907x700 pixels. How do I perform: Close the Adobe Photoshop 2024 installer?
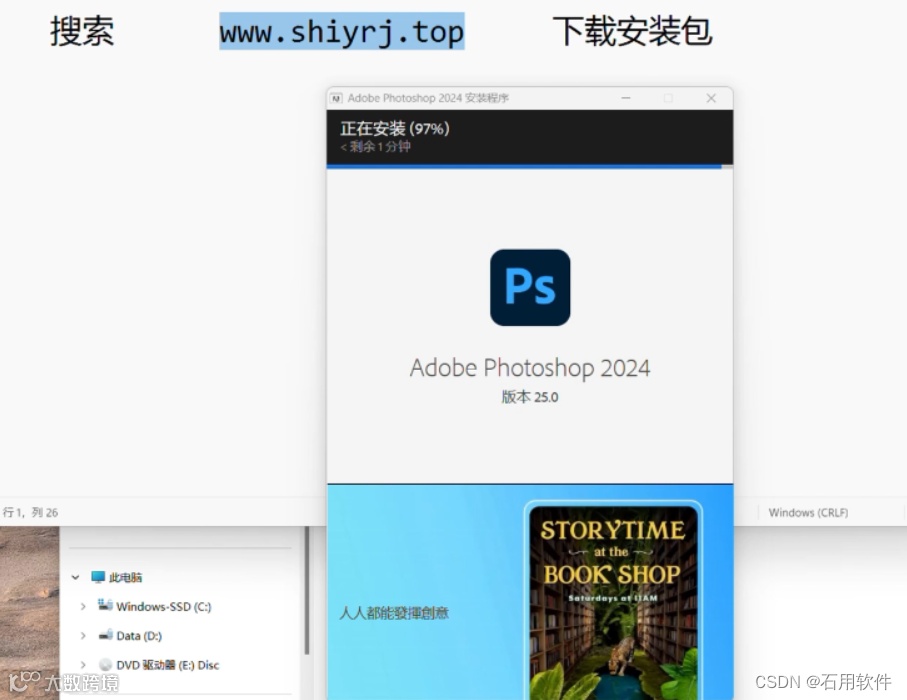[x=711, y=98]
